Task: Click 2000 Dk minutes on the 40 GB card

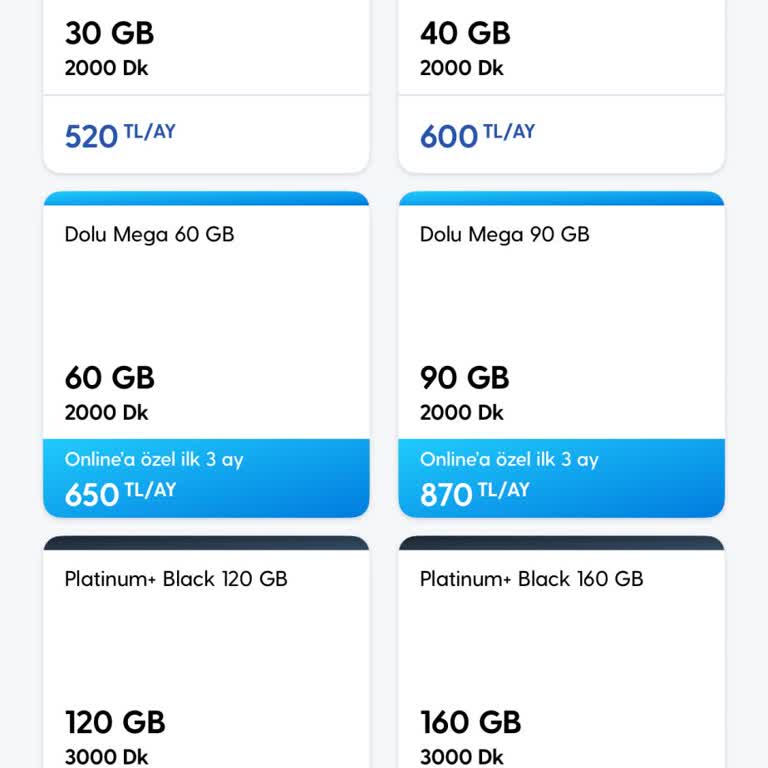Action: click(461, 68)
